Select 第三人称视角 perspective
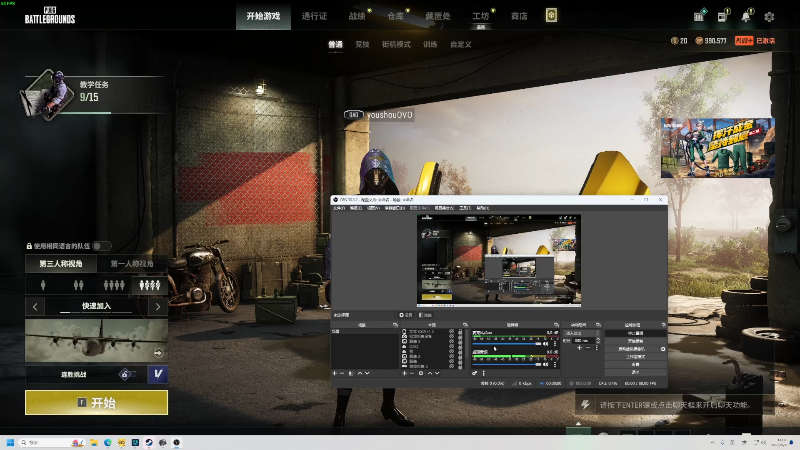Viewport: 800px width, 450px height. 61,264
